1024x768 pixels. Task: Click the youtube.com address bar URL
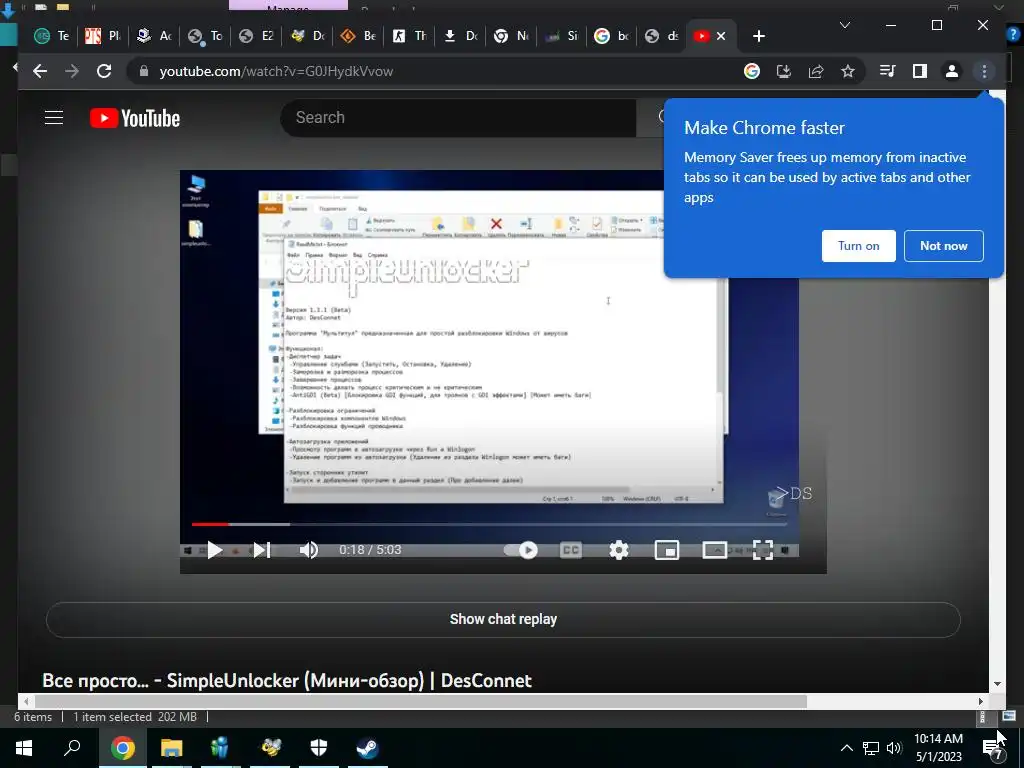(276, 71)
